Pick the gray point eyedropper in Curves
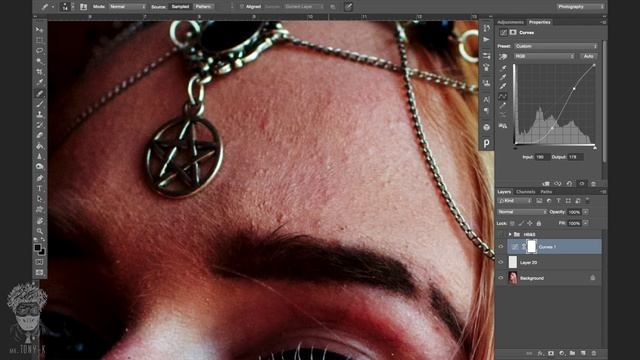The height and width of the screenshot is (360, 640). (503, 77)
